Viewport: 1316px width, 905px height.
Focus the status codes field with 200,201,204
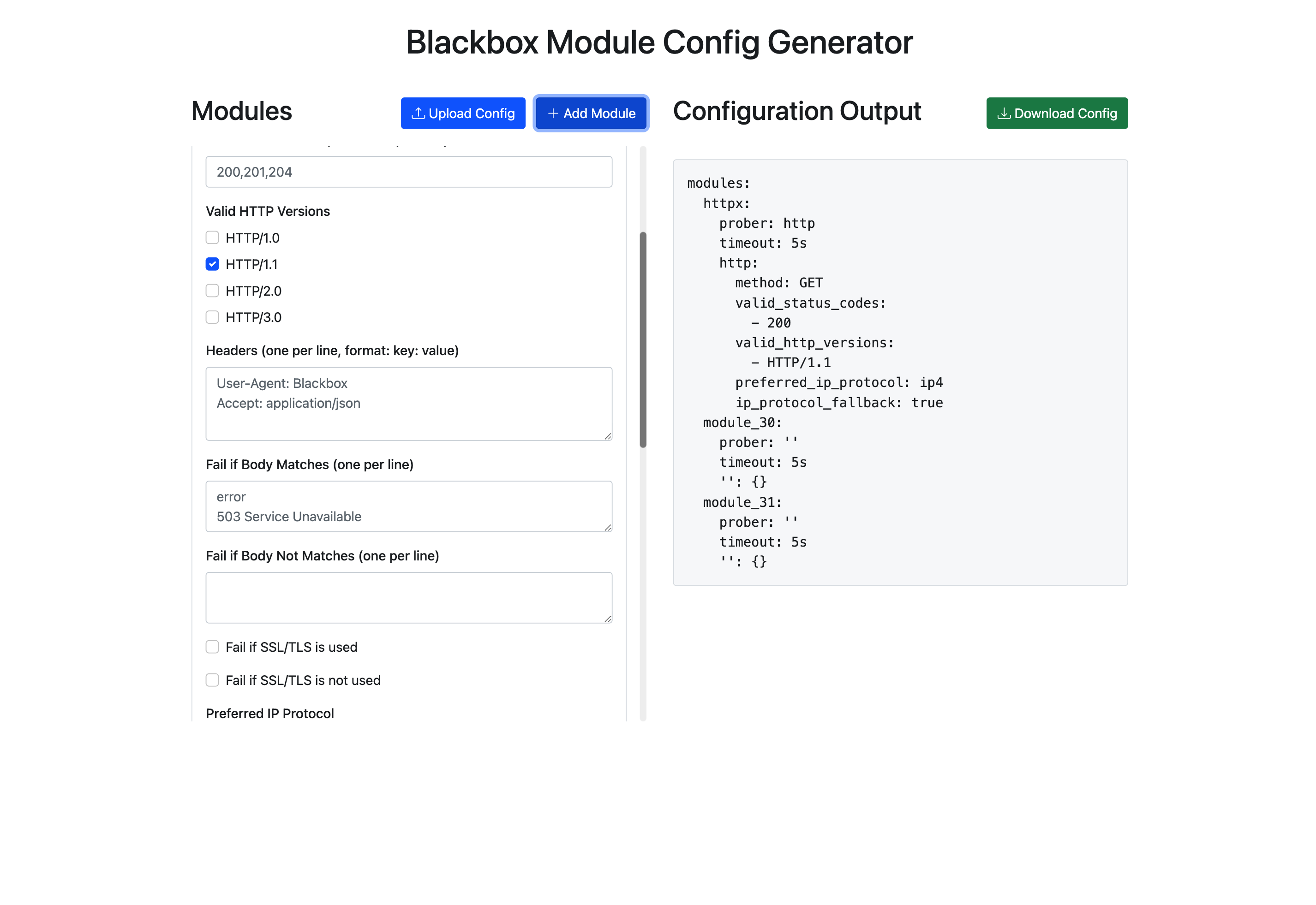[408, 172]
